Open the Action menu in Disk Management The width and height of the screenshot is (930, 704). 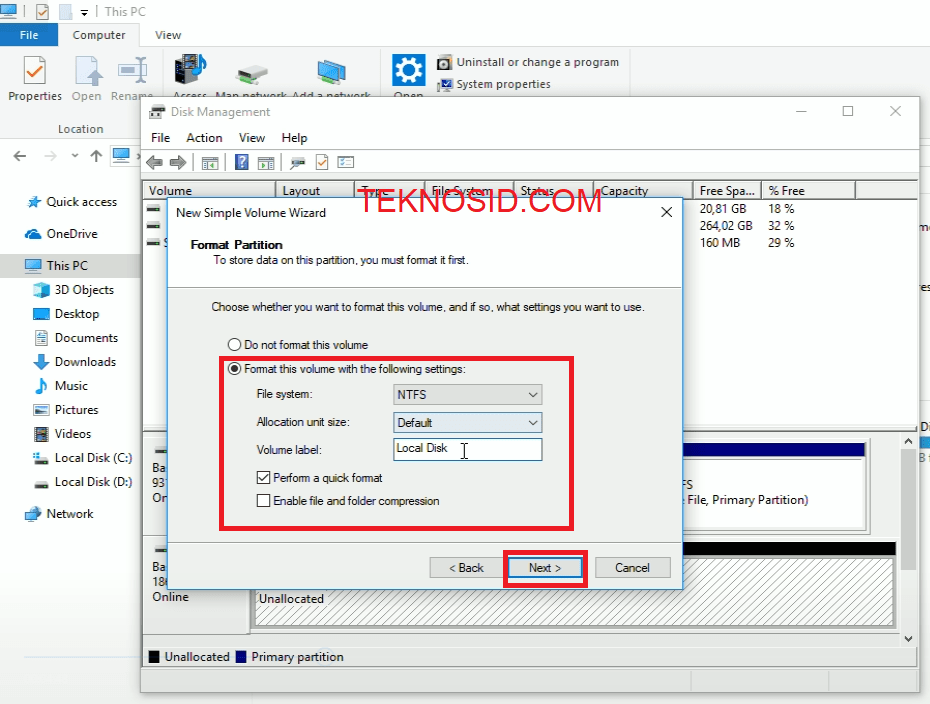tap(204, 138)
